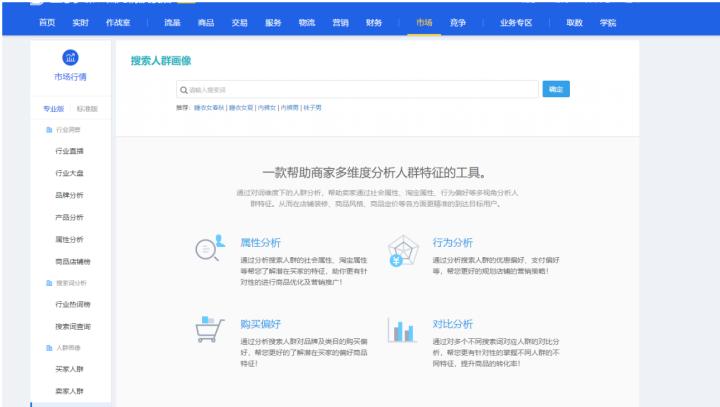The width and height of the screenshot is (720, 407).
Task: Open 卖家人群 in the sidebar
Action: click(69, 391)
